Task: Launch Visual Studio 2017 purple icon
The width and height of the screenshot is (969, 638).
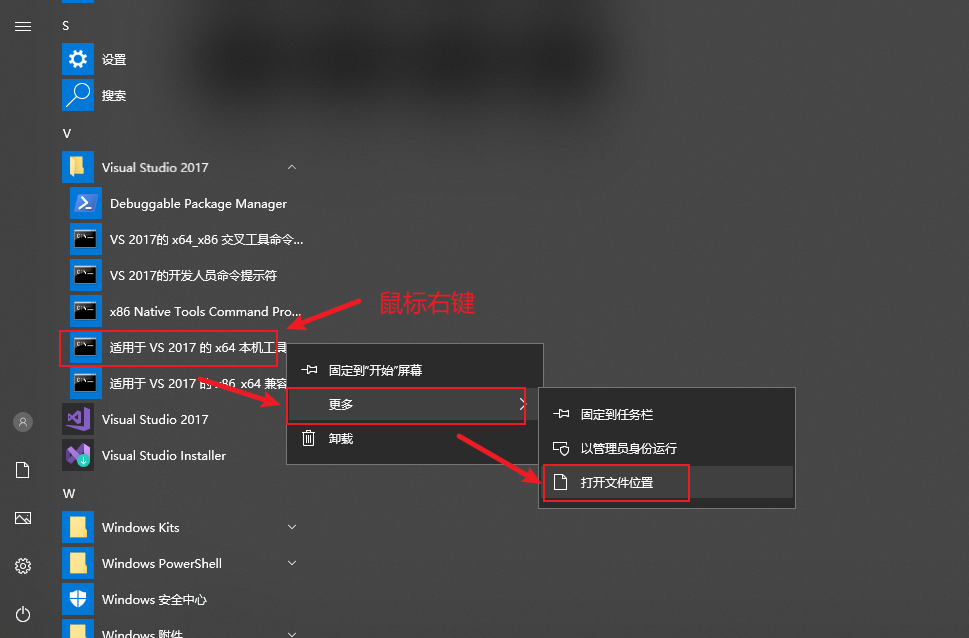Action: click(x=78, y=419)
